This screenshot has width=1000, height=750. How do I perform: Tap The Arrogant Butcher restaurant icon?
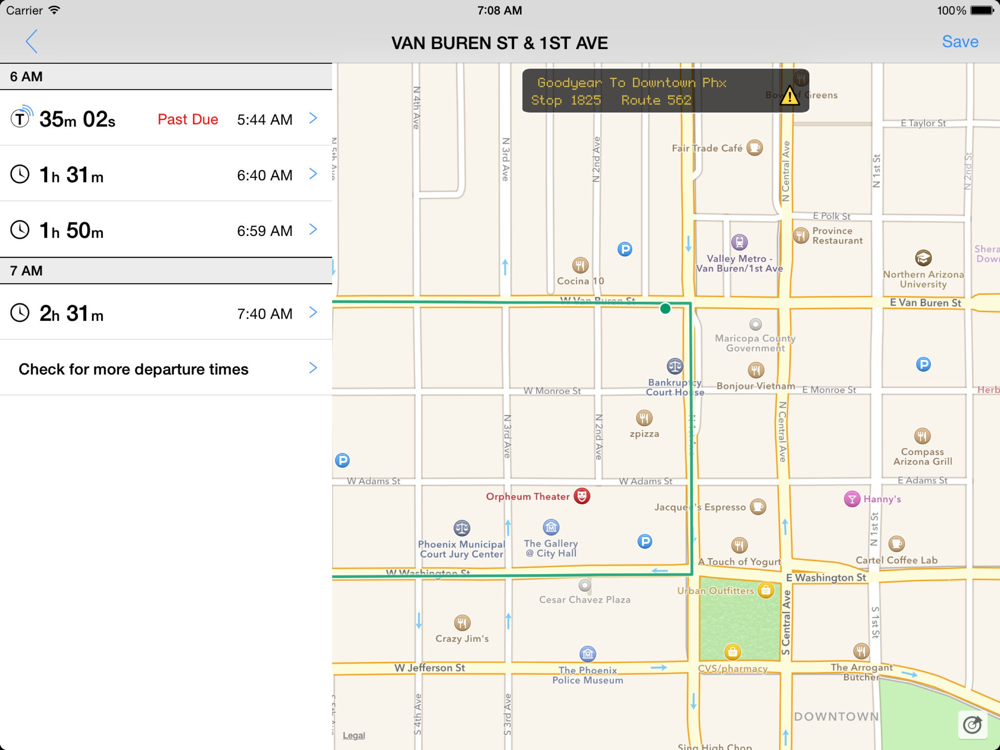pyautogui.click(x=861, y=651)
